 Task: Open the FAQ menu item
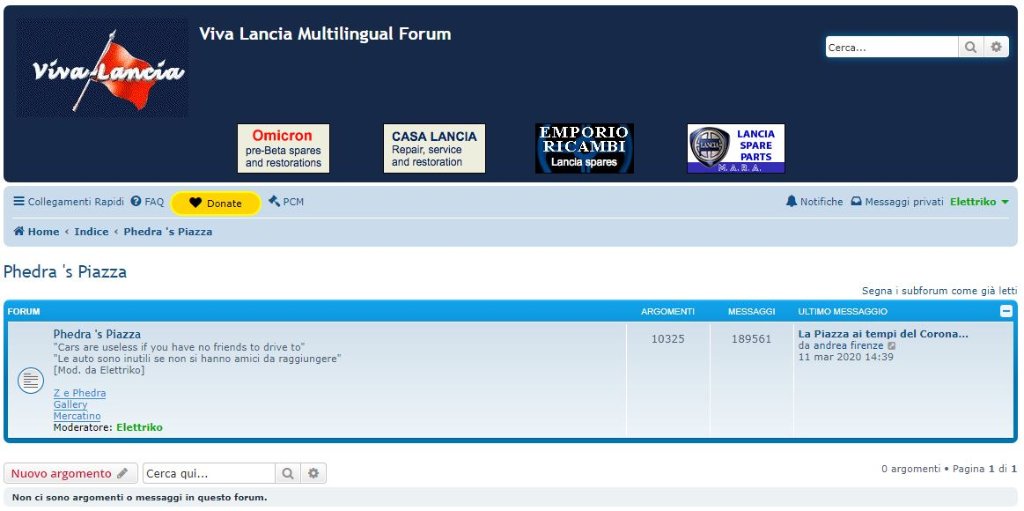tap(147, 202)
